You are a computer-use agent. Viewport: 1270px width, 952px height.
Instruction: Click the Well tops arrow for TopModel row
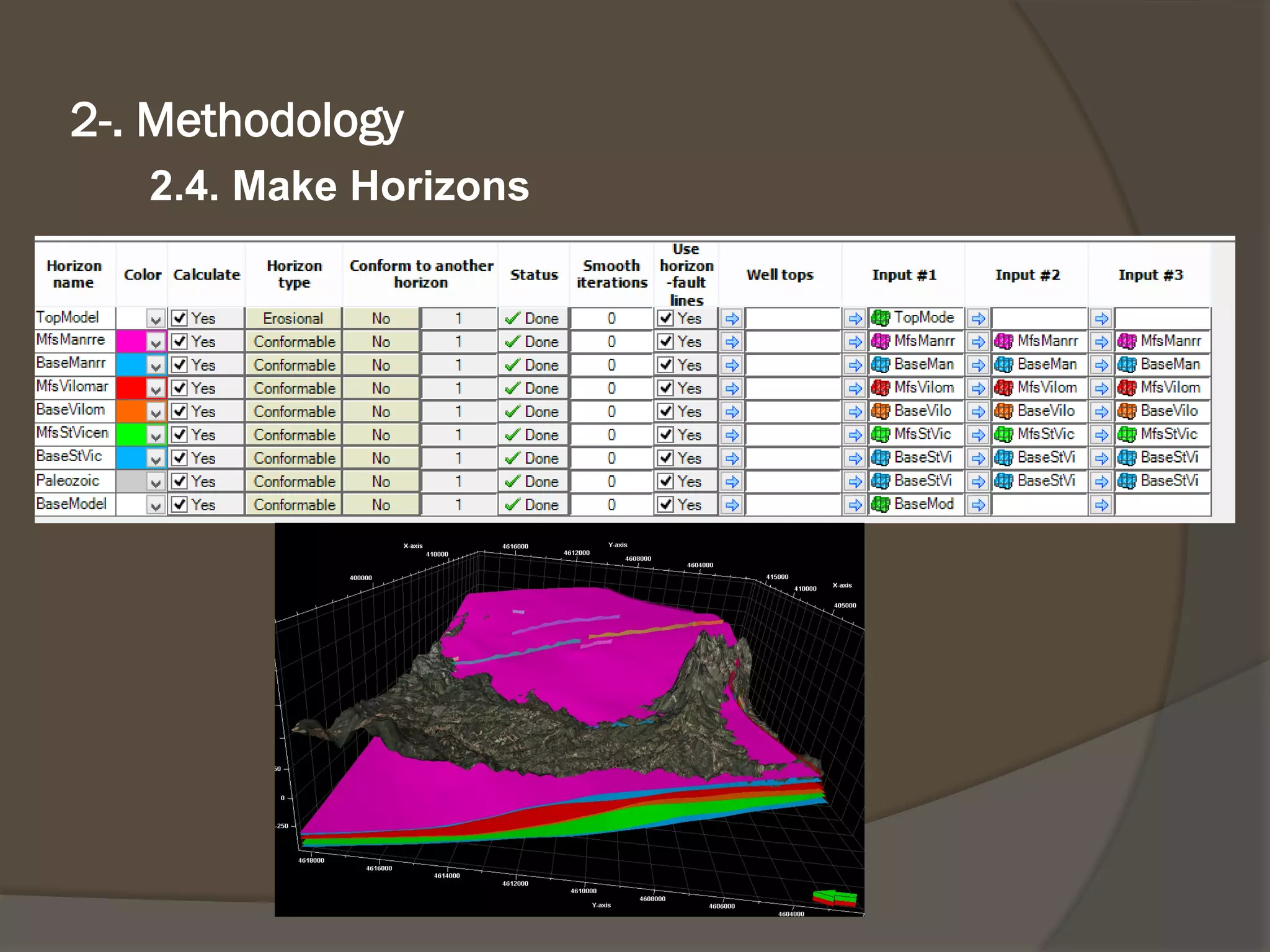[x=732, y=319]
